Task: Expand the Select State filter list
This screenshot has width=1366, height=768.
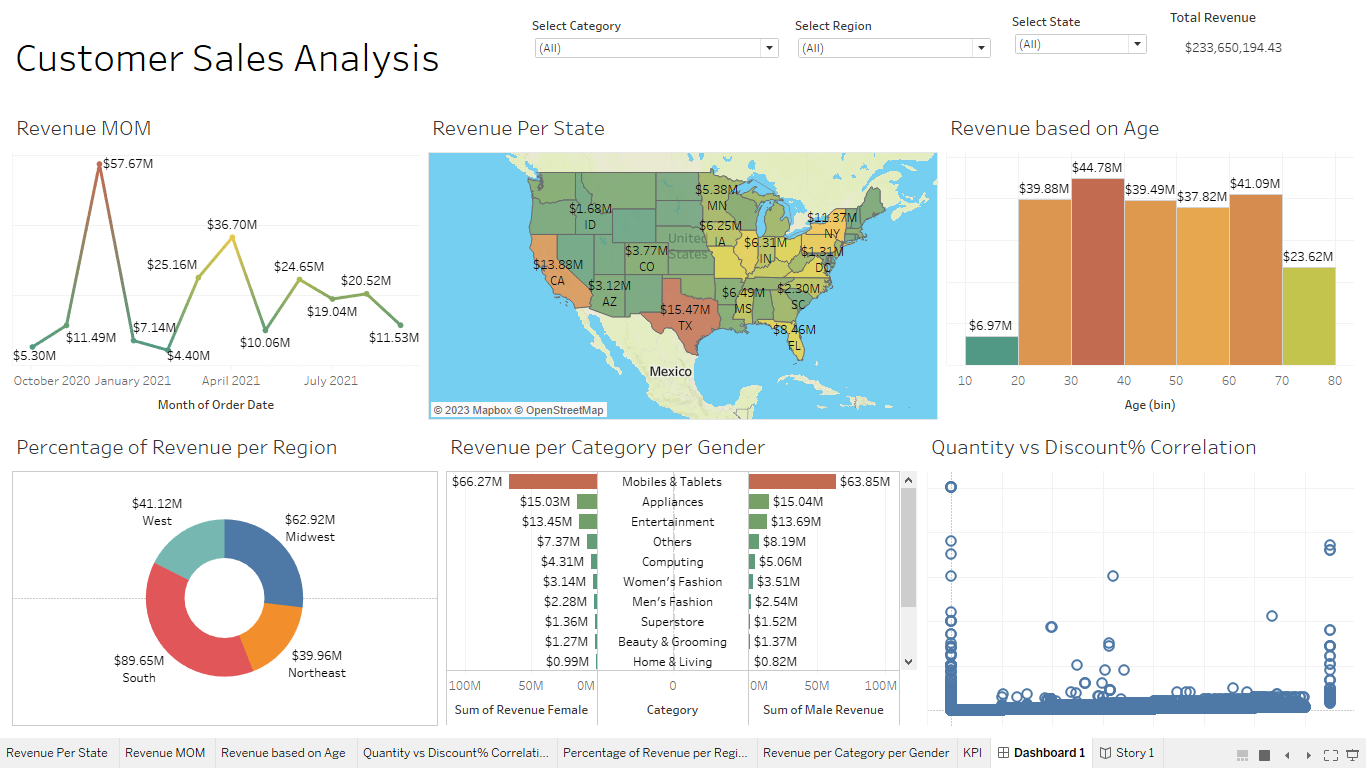Action: (1137, 43)
